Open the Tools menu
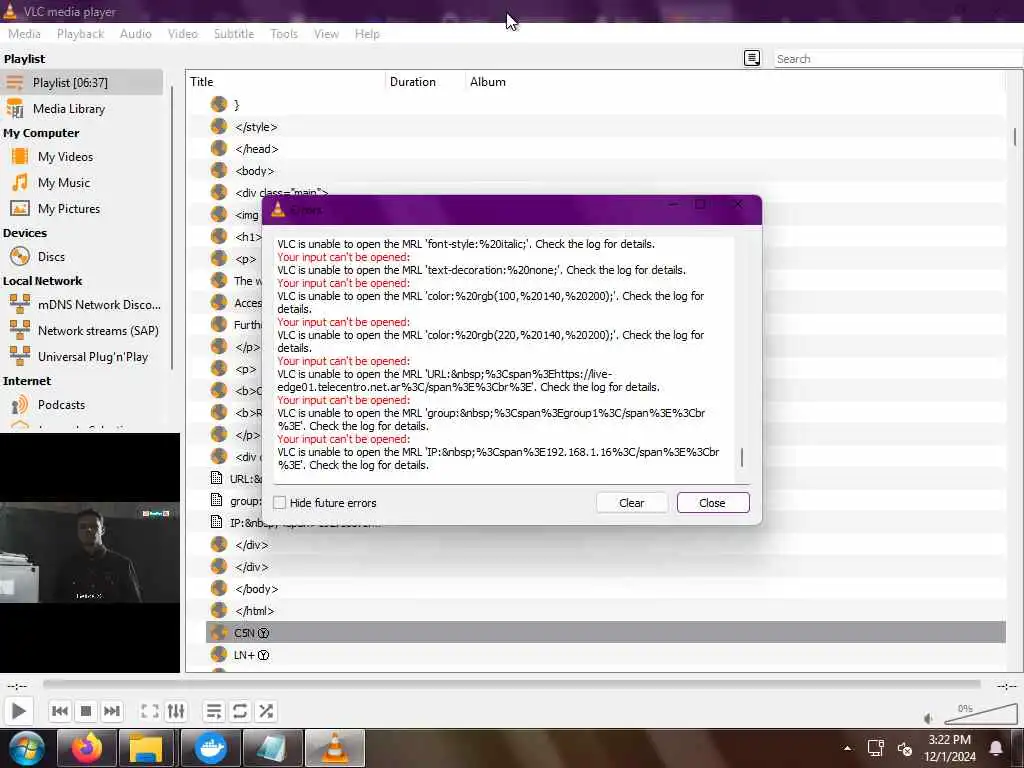The image size is (1024, 768). (x=283, y=33)
